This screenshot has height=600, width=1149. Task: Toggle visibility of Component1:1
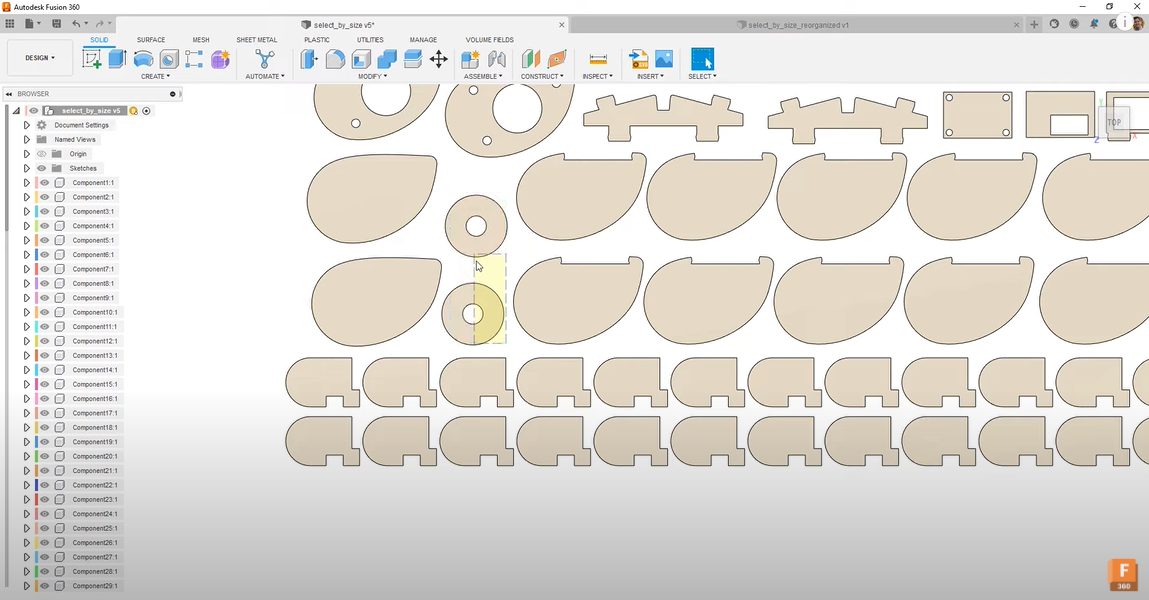point(44,182)
